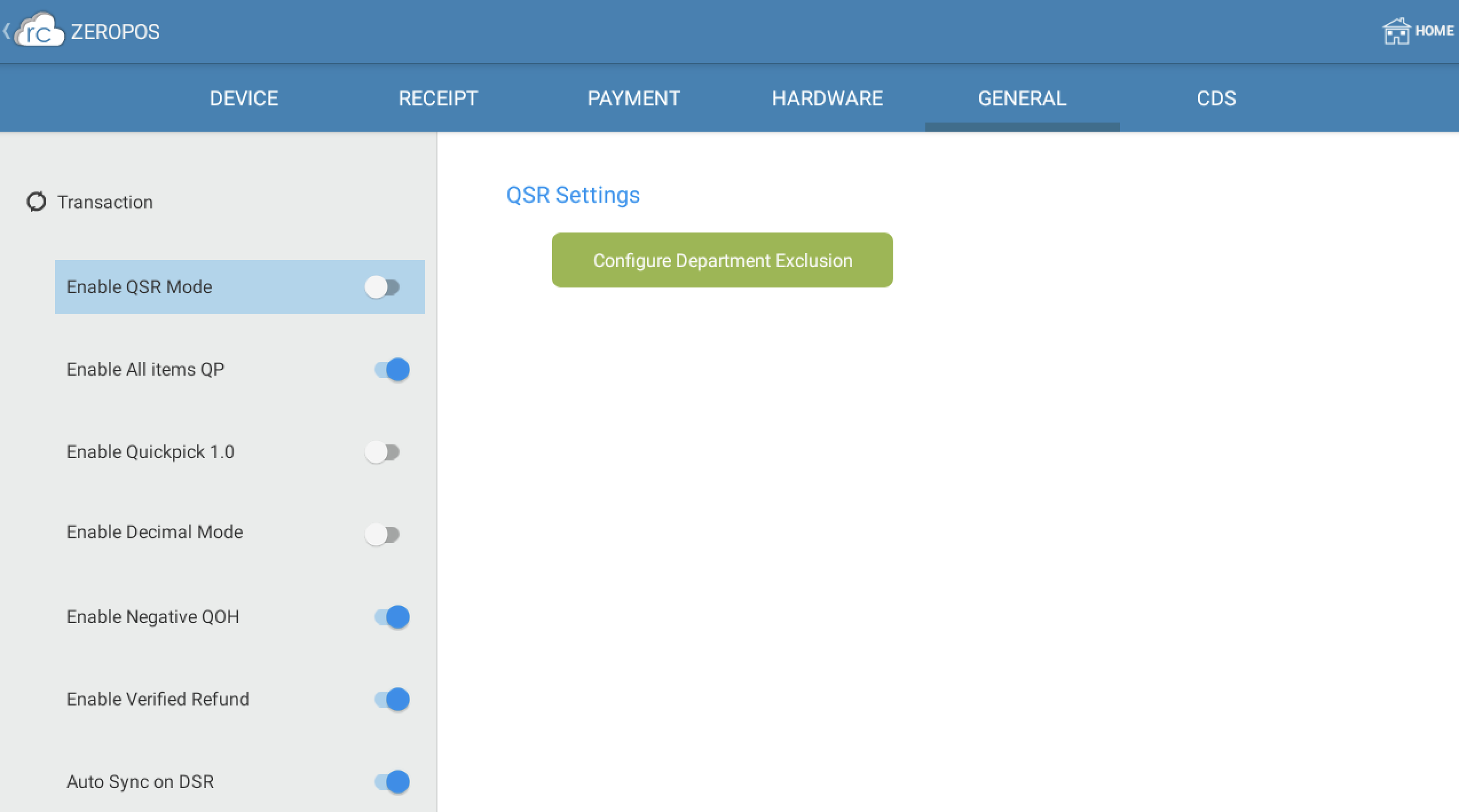Open the DEVICE tab

(x=244, y=98)
